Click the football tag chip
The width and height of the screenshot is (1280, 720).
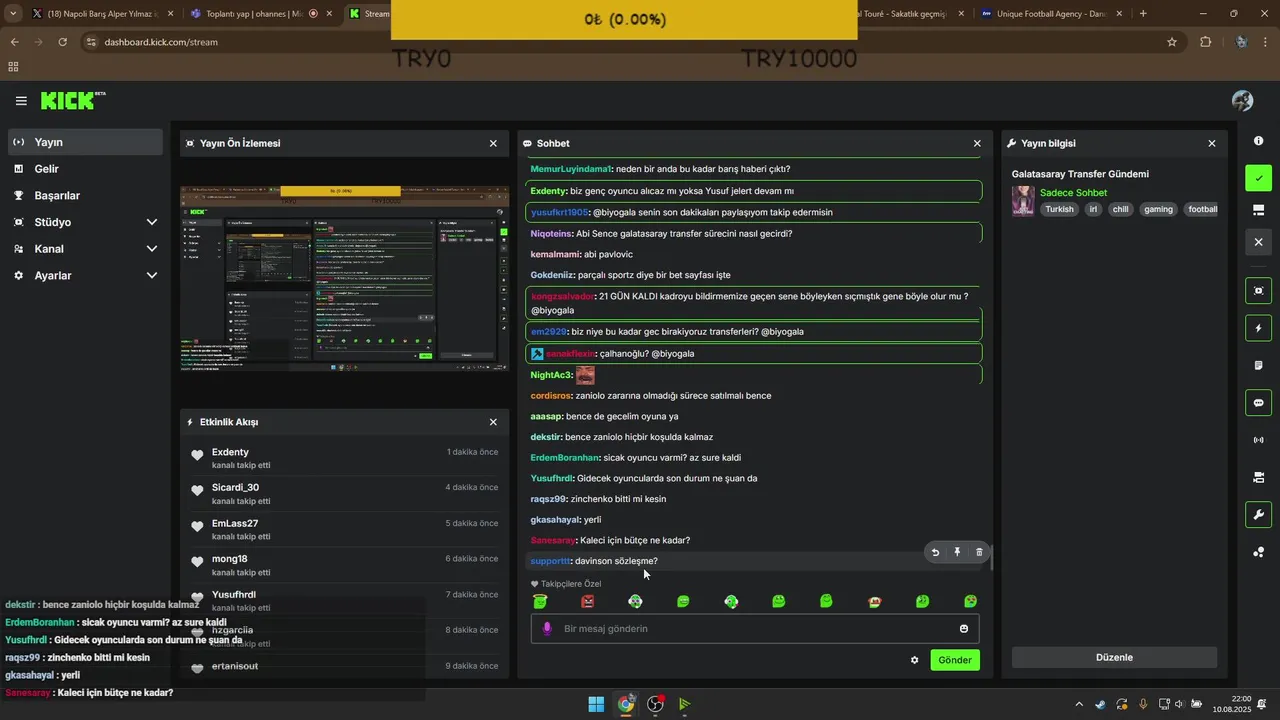[1203, 210]
